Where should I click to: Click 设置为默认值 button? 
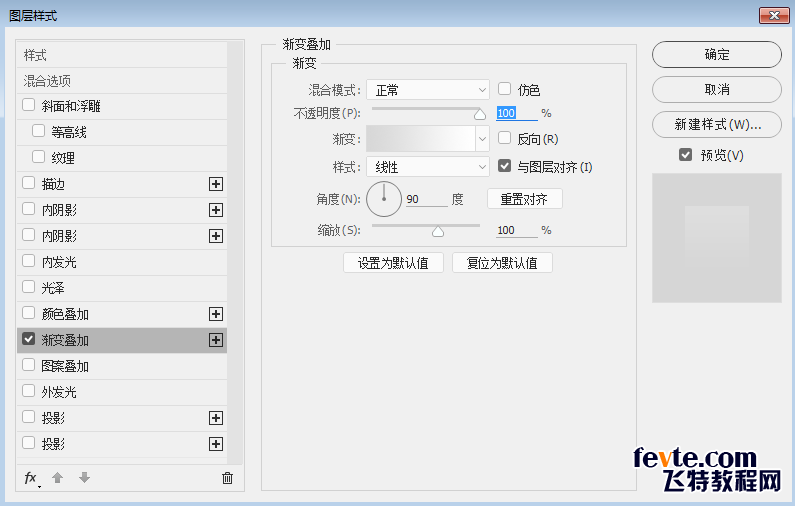pyautogui.click(x=393, y=263)
